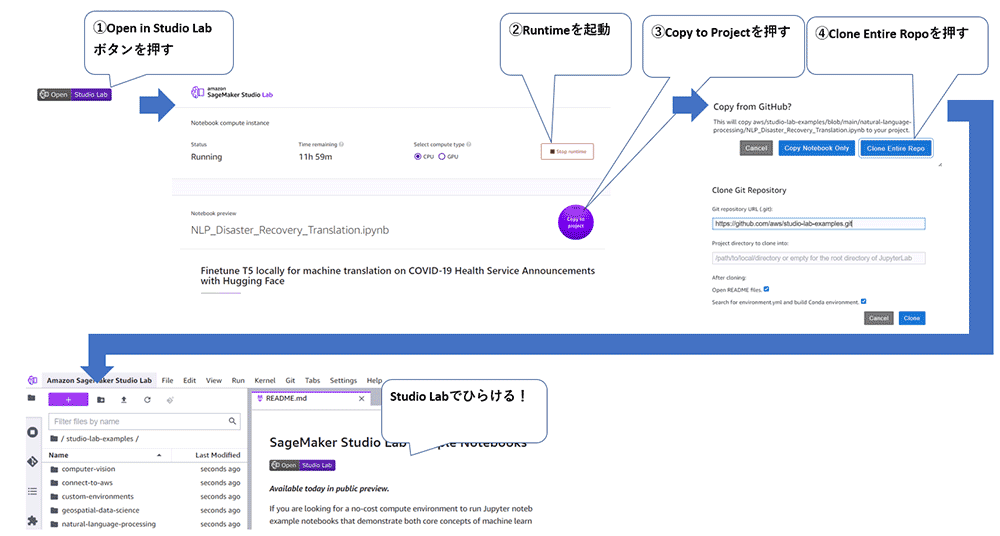
Task: Open the file browser sidebar folder icon
Action: click(x=32, y=398)
